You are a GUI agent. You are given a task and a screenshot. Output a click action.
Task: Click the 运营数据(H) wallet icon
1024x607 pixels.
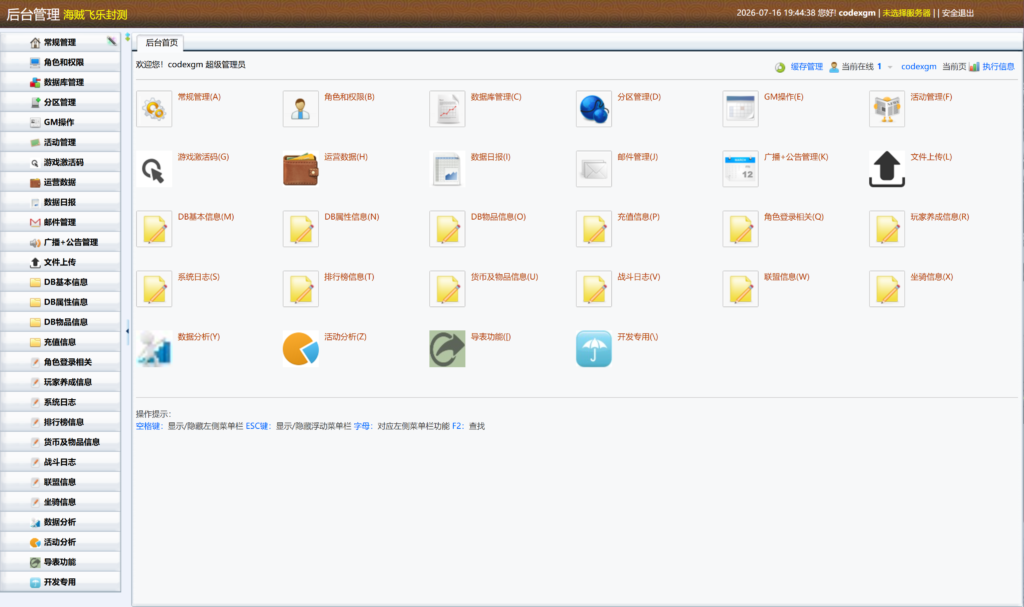[x=300, y=169]
